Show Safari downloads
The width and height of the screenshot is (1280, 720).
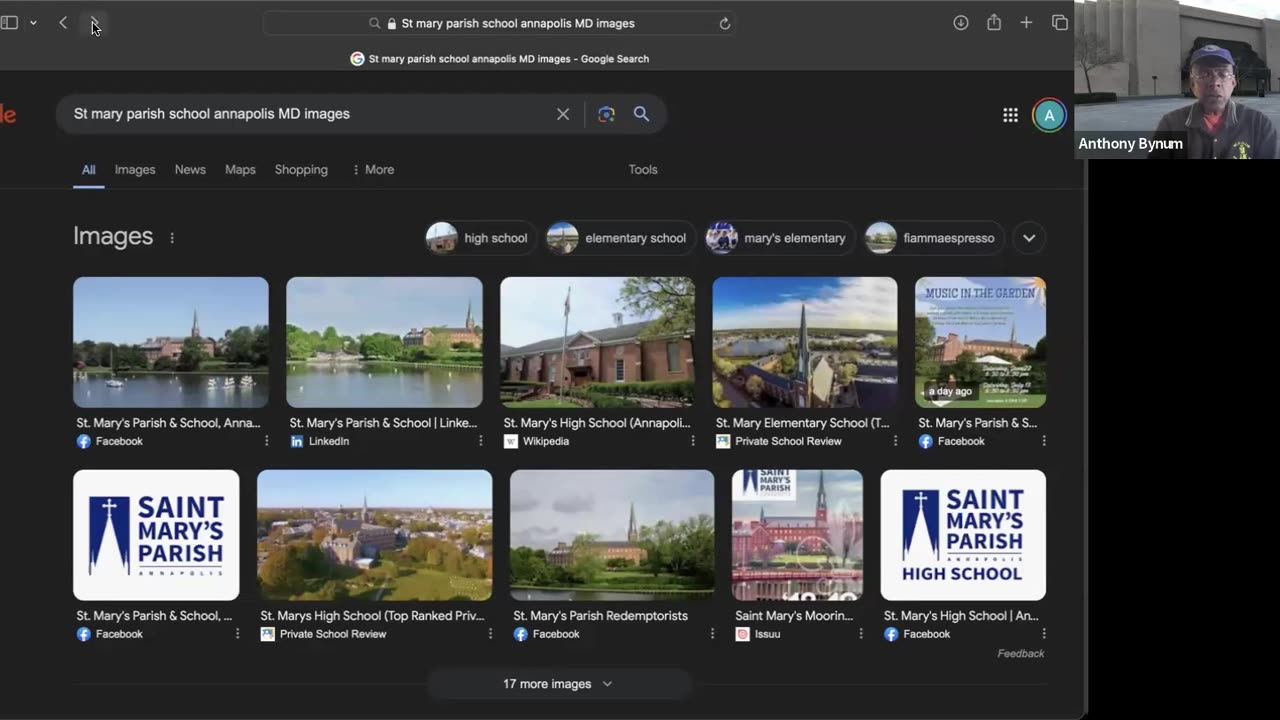961,23
